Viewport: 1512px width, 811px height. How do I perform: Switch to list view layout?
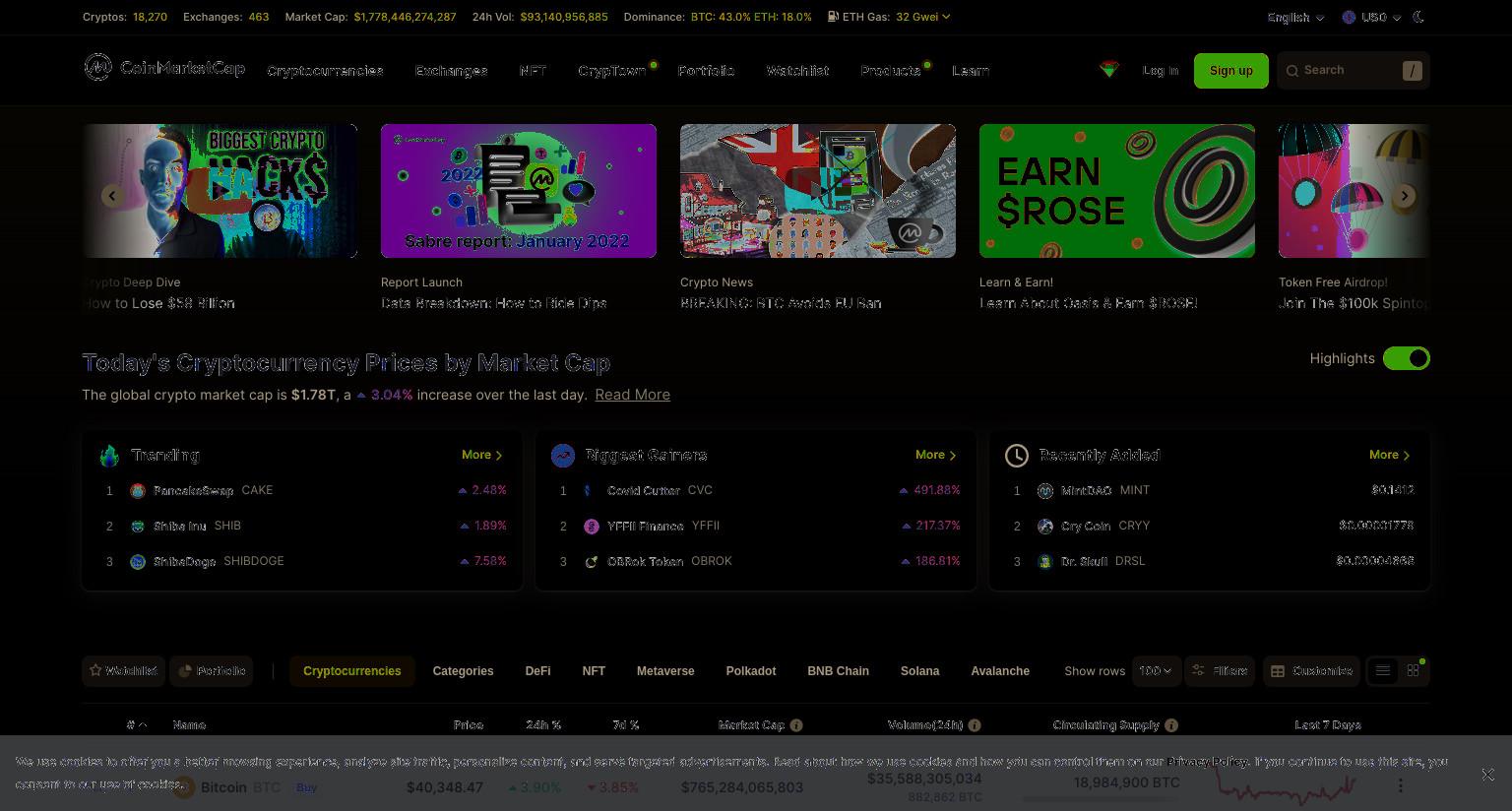click(1383, 670)
